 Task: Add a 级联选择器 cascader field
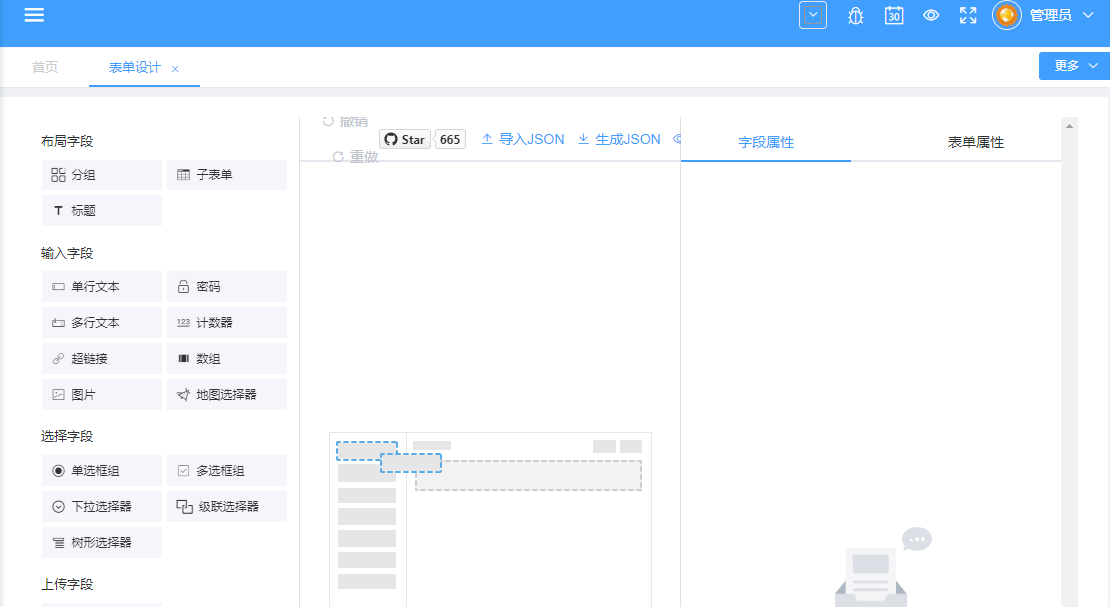point(227,506)
